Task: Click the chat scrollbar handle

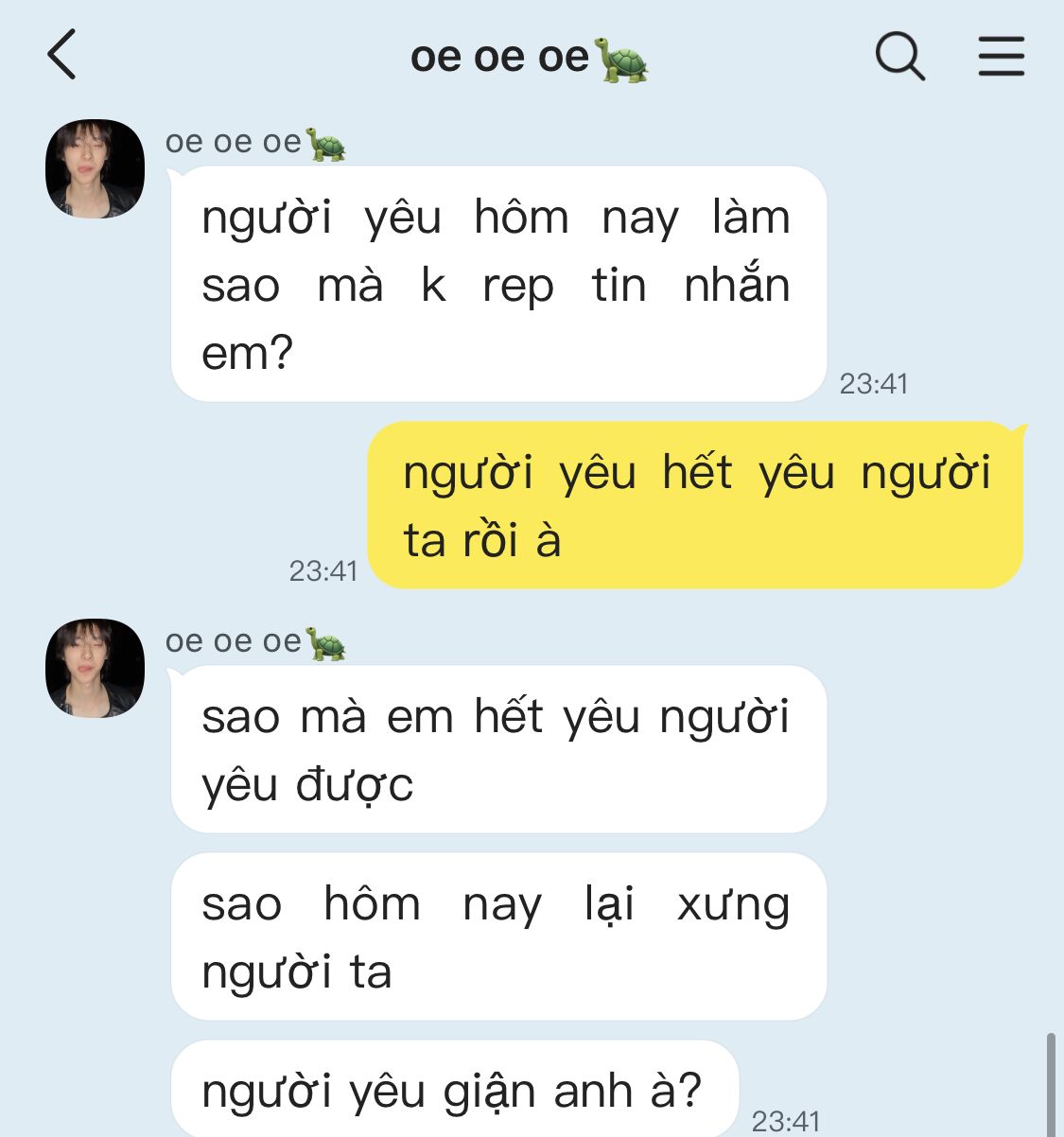Action: [1051, 1086]
